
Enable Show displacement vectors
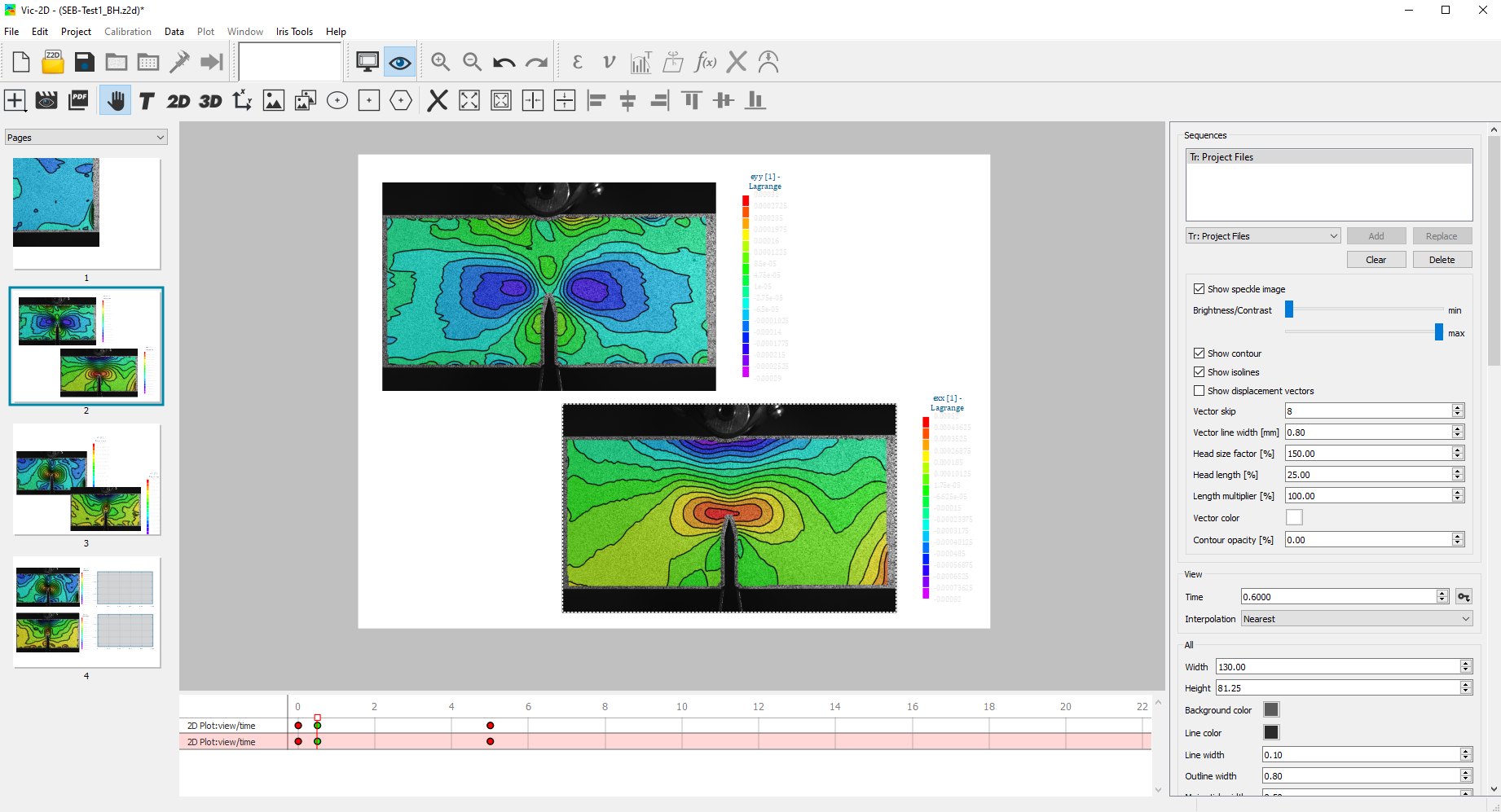(1199, 390)
